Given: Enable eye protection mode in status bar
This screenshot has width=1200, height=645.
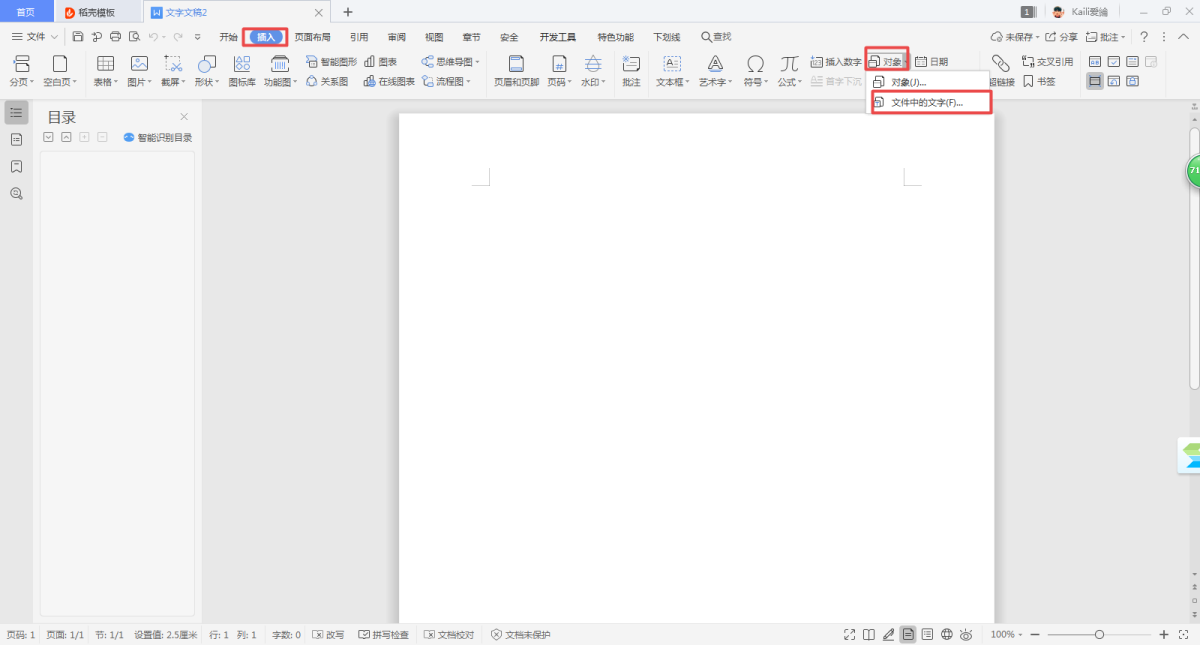Looking at the screenshot, I should pos(966,635).
